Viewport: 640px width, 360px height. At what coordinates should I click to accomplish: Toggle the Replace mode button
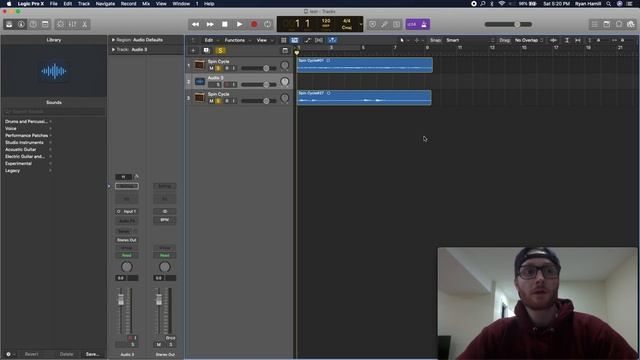coord(372,24)
